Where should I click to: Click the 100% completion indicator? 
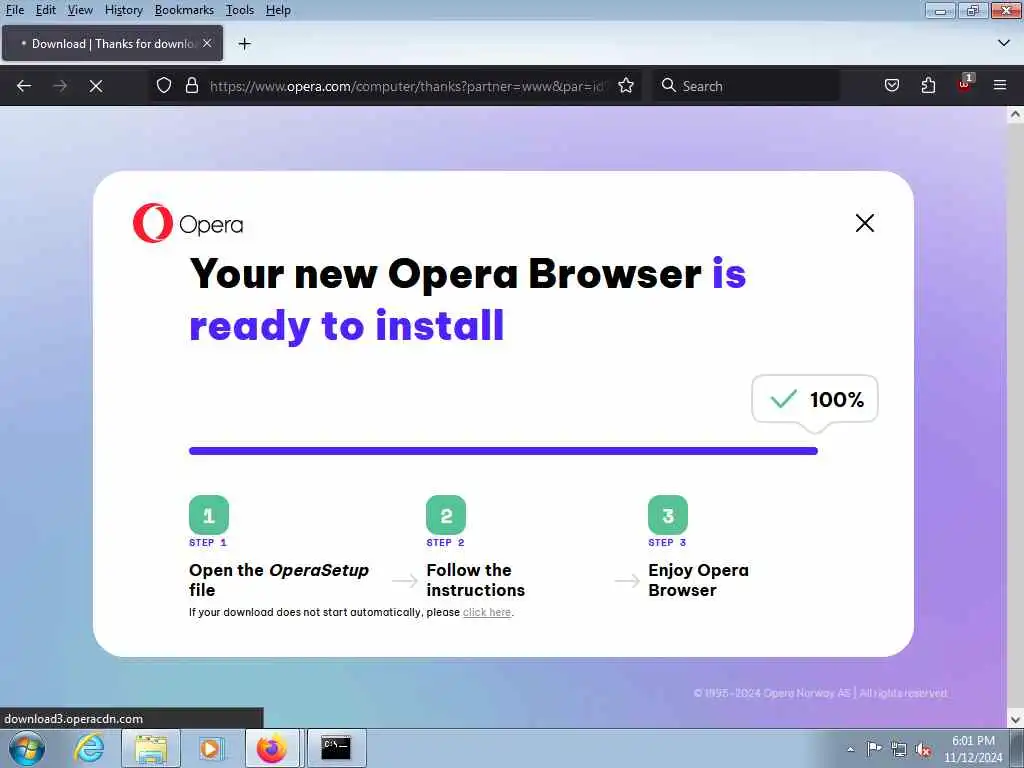pyautogui.click(x=815, y=399)
